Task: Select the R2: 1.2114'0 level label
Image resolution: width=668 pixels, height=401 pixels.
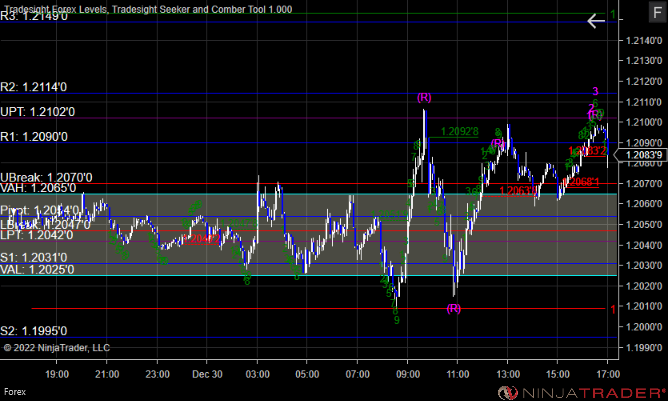Action: [x=34, y=87]
